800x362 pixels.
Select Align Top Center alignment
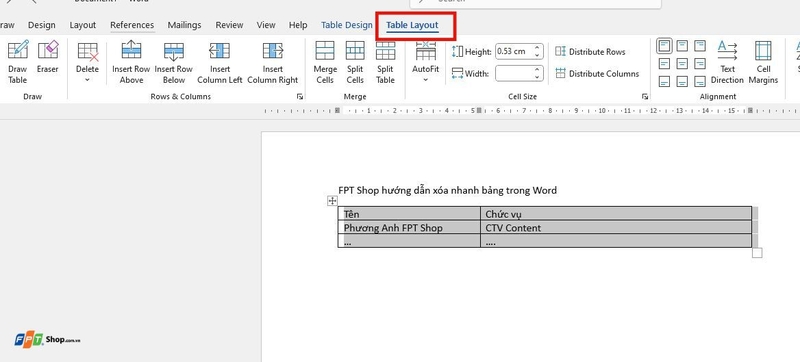(x=682, y=46)
